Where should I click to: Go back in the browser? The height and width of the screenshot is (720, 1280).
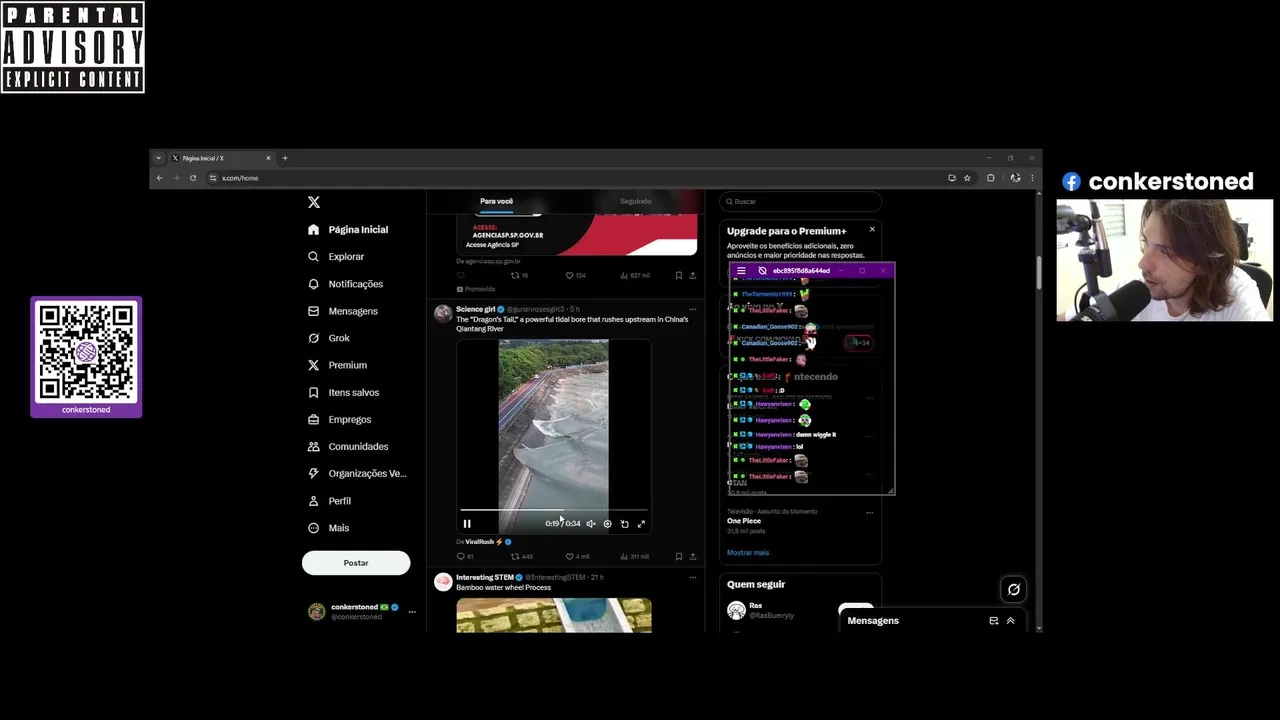coord(159,178)
